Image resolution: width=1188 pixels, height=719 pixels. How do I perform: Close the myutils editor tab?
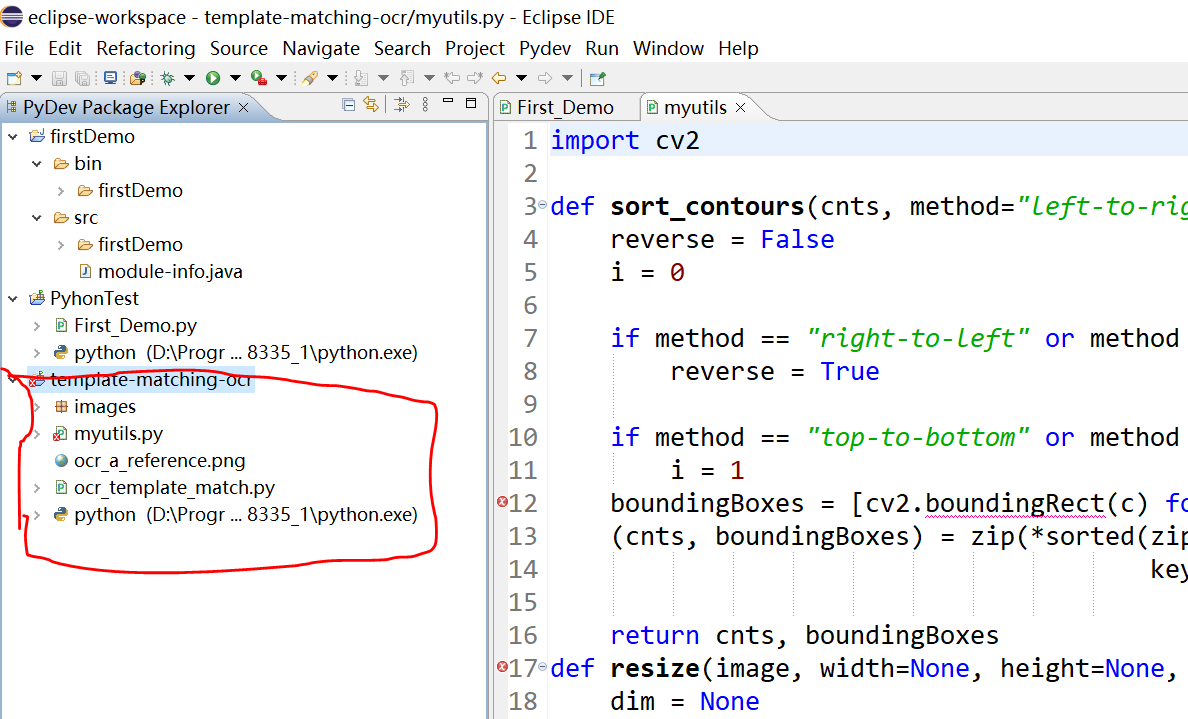[x=740, y=108]
